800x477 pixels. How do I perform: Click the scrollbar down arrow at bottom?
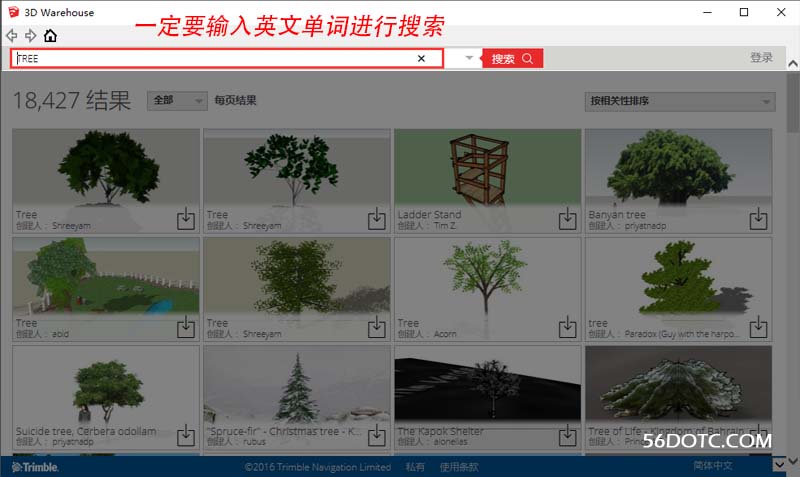click(793, 460)
